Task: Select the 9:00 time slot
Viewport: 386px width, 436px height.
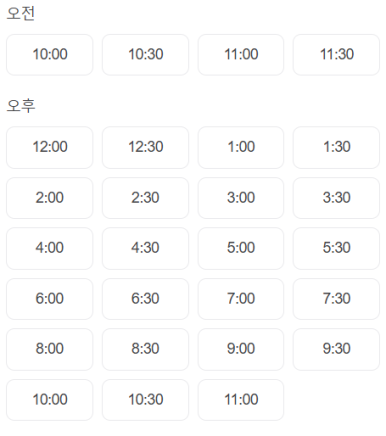Action: 241,349
